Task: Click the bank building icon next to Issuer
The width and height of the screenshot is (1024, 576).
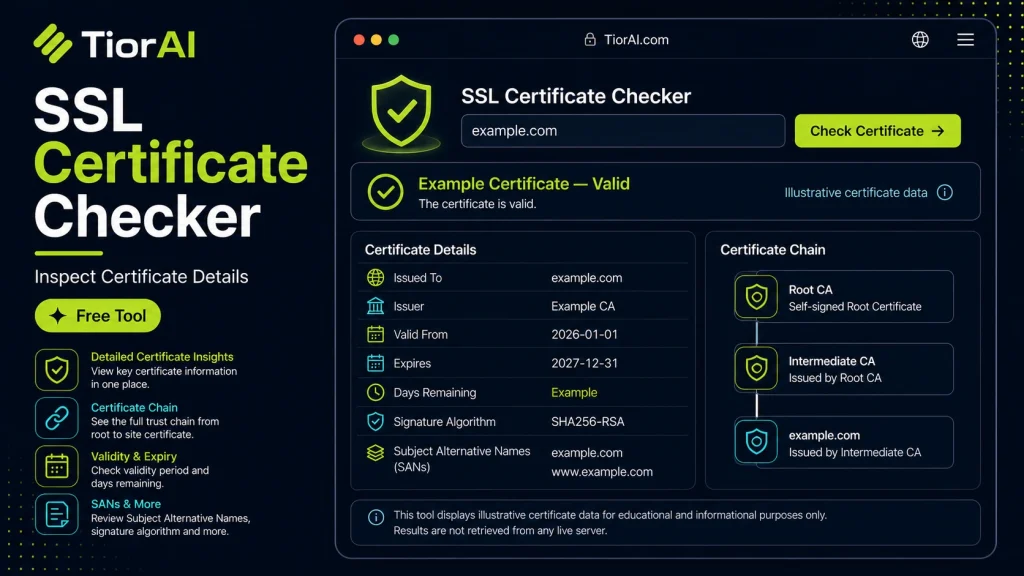Action: click(376, 306)
